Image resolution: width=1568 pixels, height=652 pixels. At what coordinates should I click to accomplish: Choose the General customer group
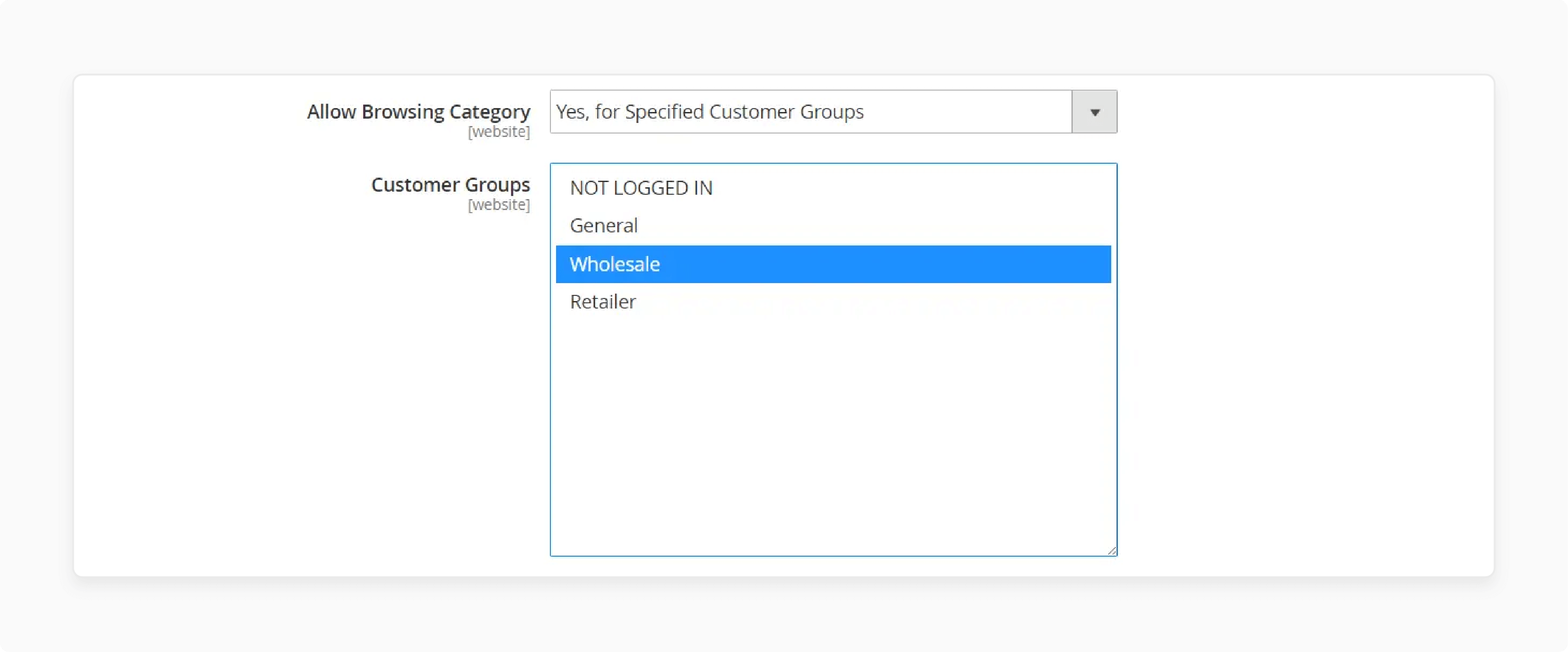pos(833,226)
